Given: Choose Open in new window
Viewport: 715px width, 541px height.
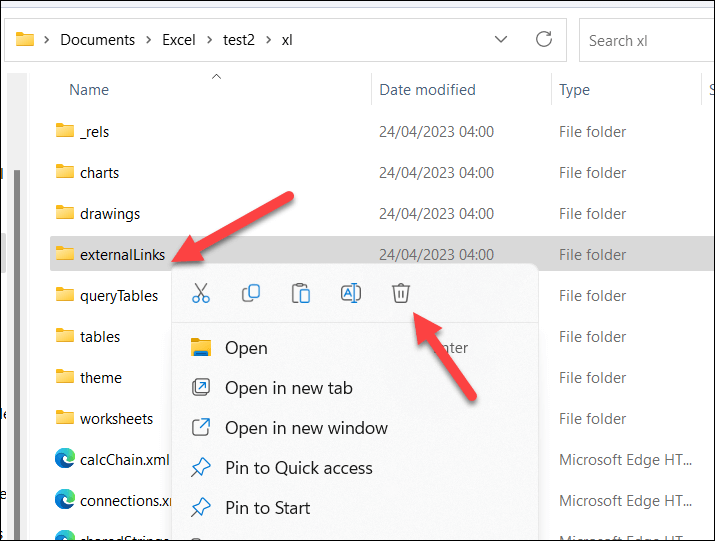Looking at the screenshot, I should click(x=355, y=428).
